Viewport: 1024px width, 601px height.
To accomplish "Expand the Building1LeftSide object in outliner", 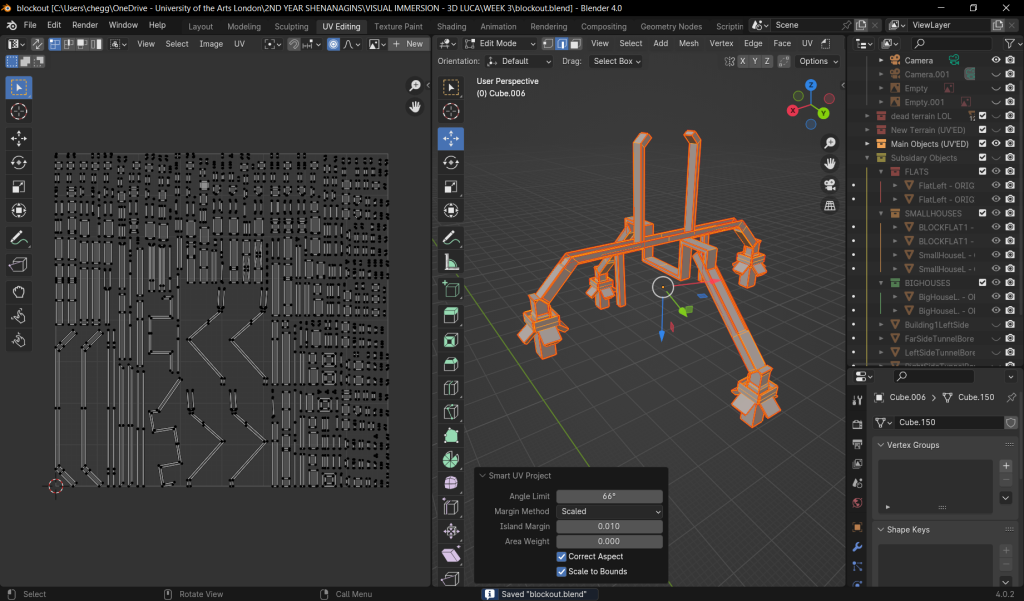I will coord(881,325).
